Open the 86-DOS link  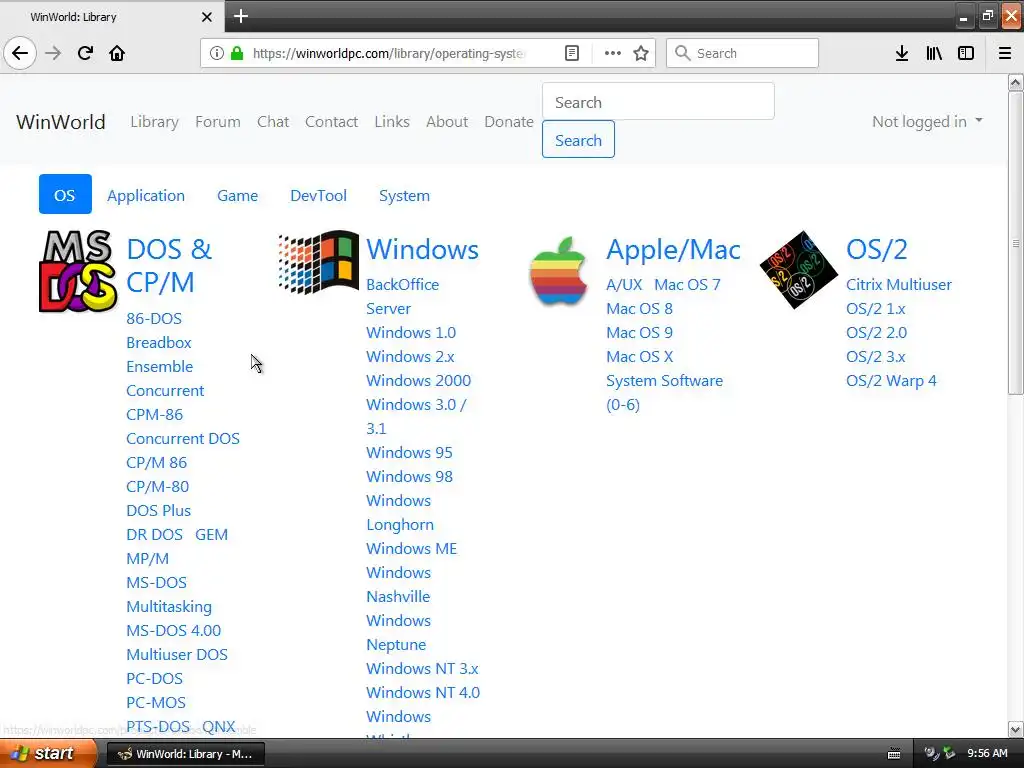[154, 318]
